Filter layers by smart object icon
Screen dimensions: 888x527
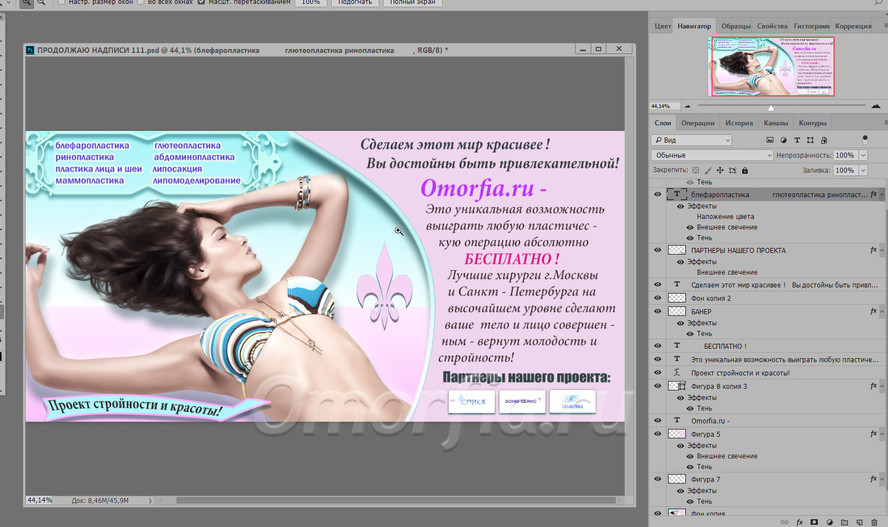(x=824, y=140)
